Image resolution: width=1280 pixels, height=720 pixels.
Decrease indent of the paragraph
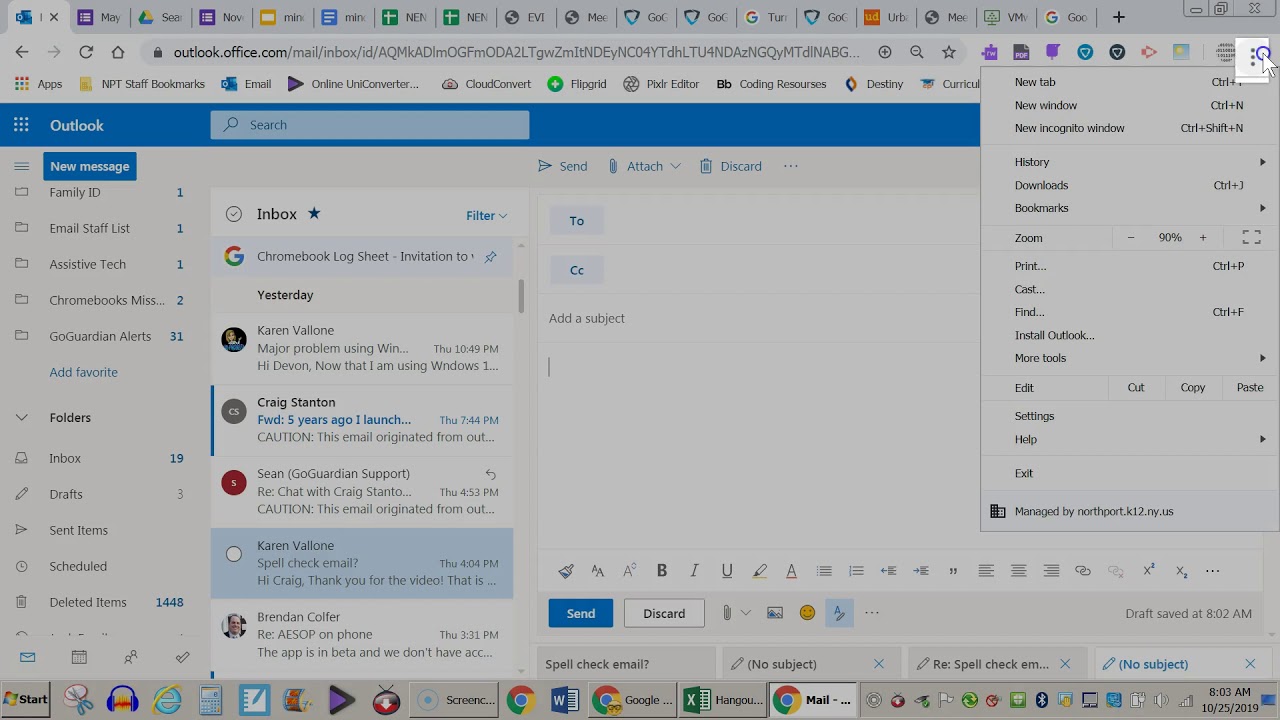point(888,571)
